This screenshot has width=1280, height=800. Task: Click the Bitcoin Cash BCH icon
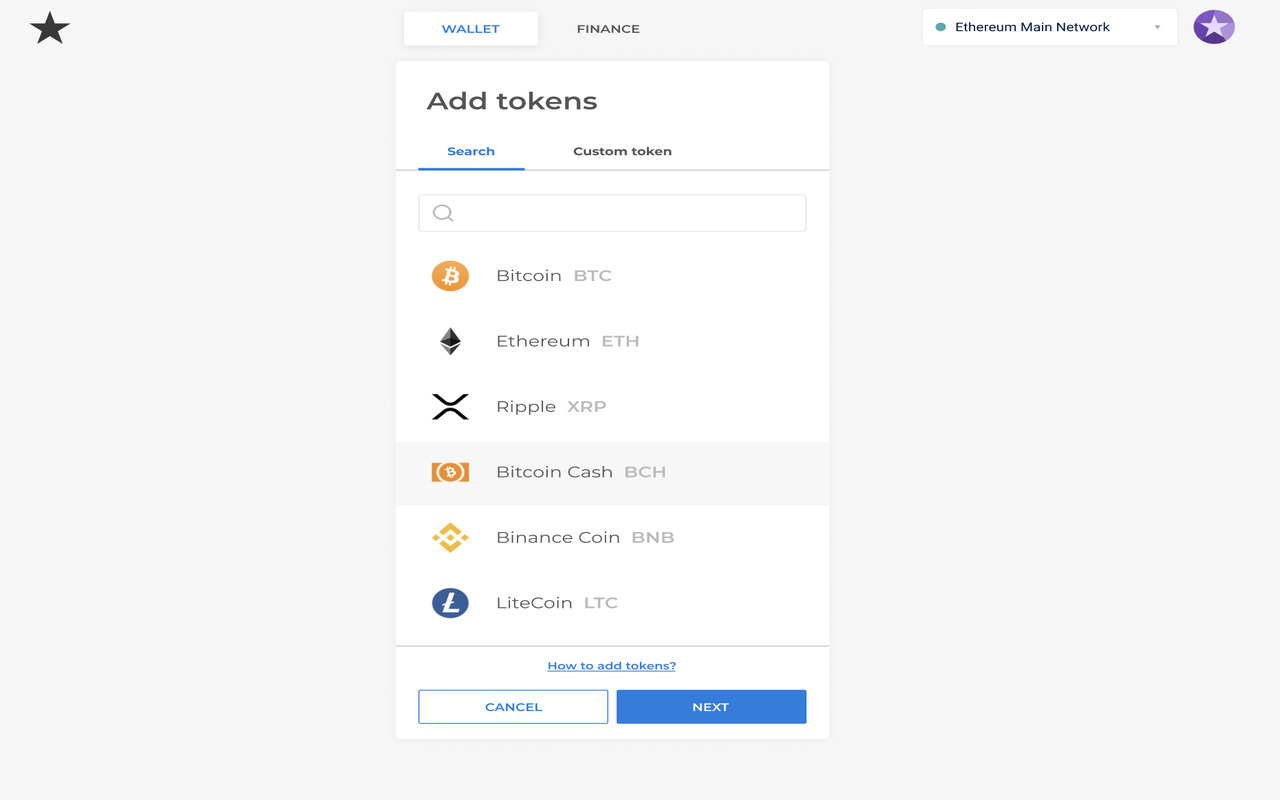[450, 471]
